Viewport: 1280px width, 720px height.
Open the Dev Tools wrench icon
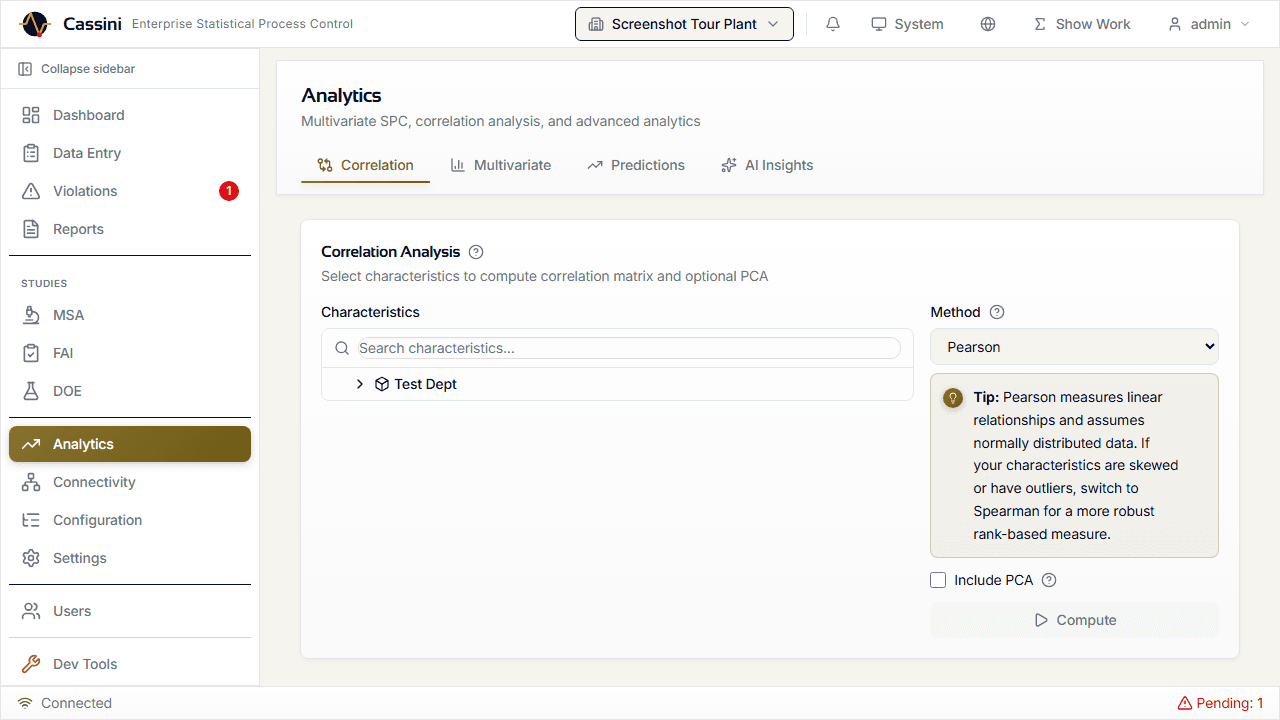click(x=31, y=663)
